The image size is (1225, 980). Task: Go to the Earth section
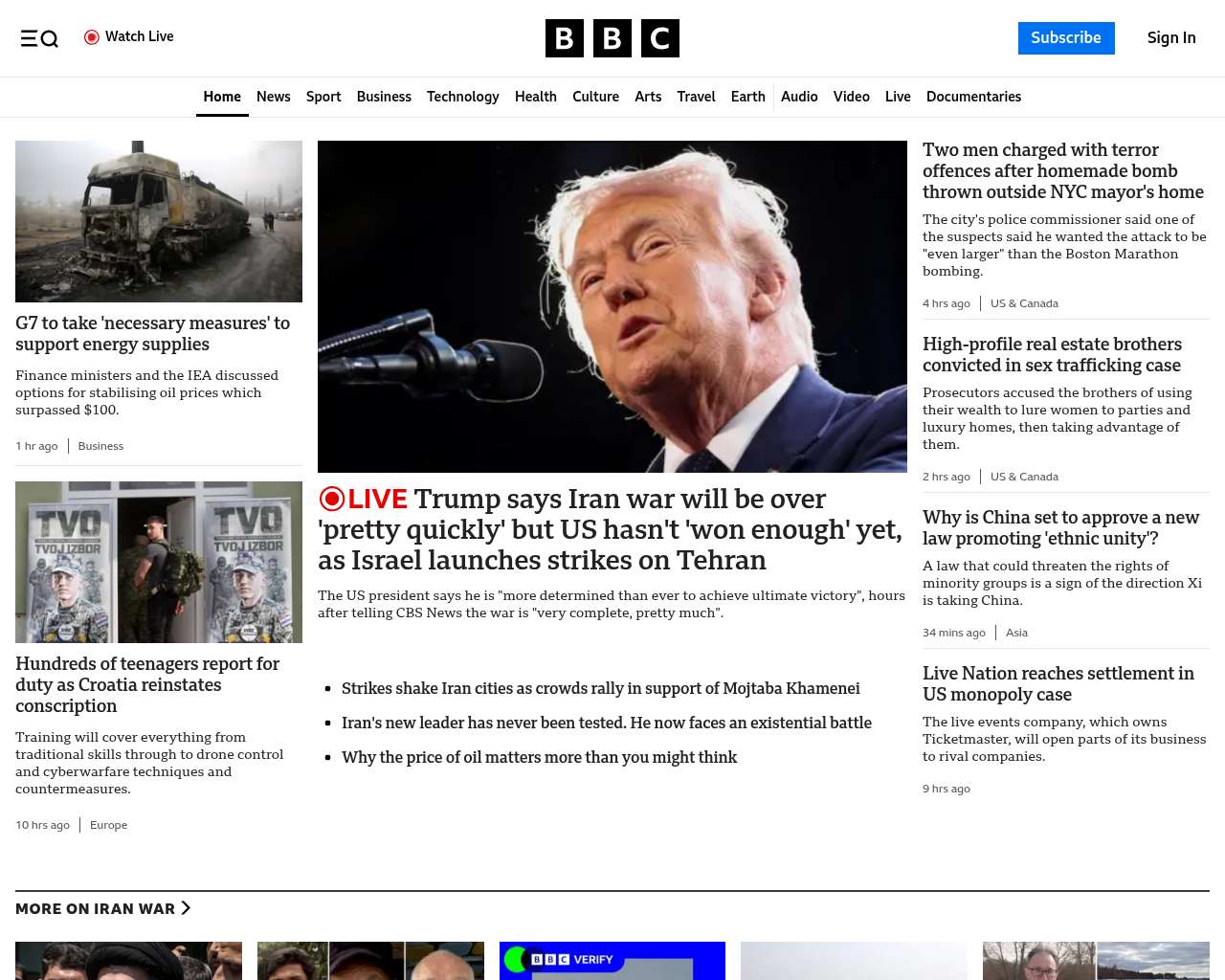[748, 97]
